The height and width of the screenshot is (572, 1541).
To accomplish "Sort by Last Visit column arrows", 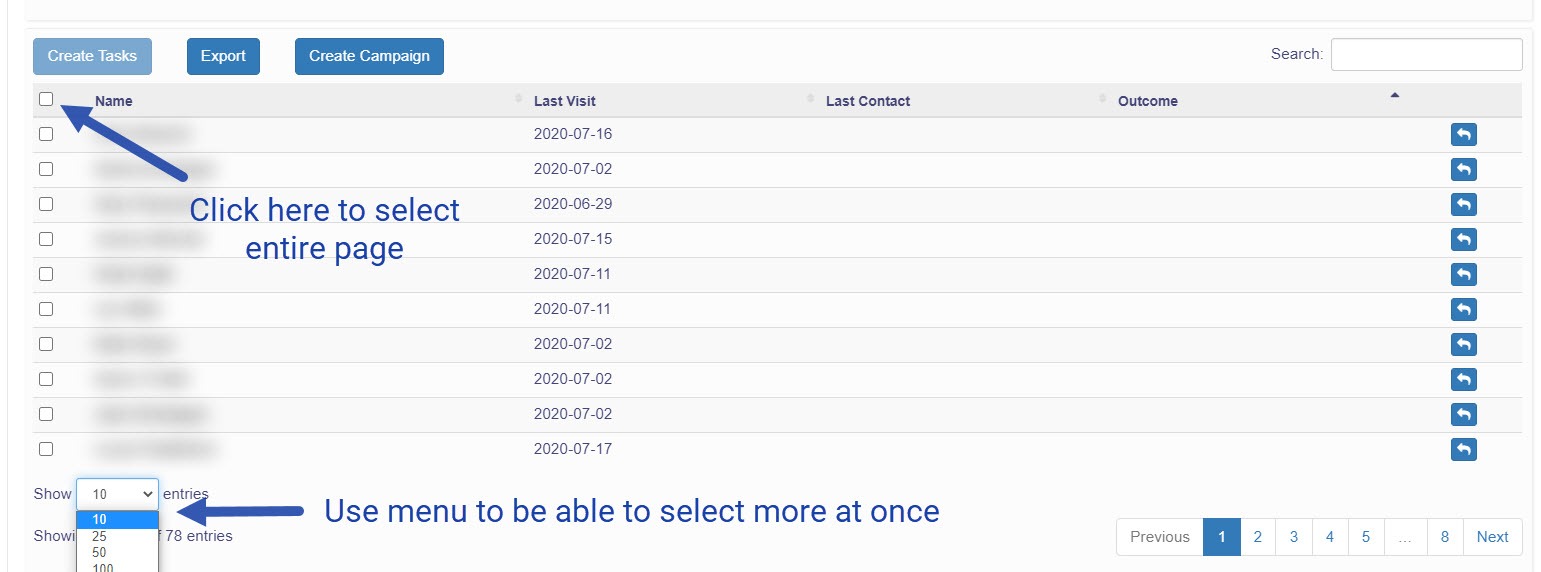I will pyautogui.click(x=810, y=99).
